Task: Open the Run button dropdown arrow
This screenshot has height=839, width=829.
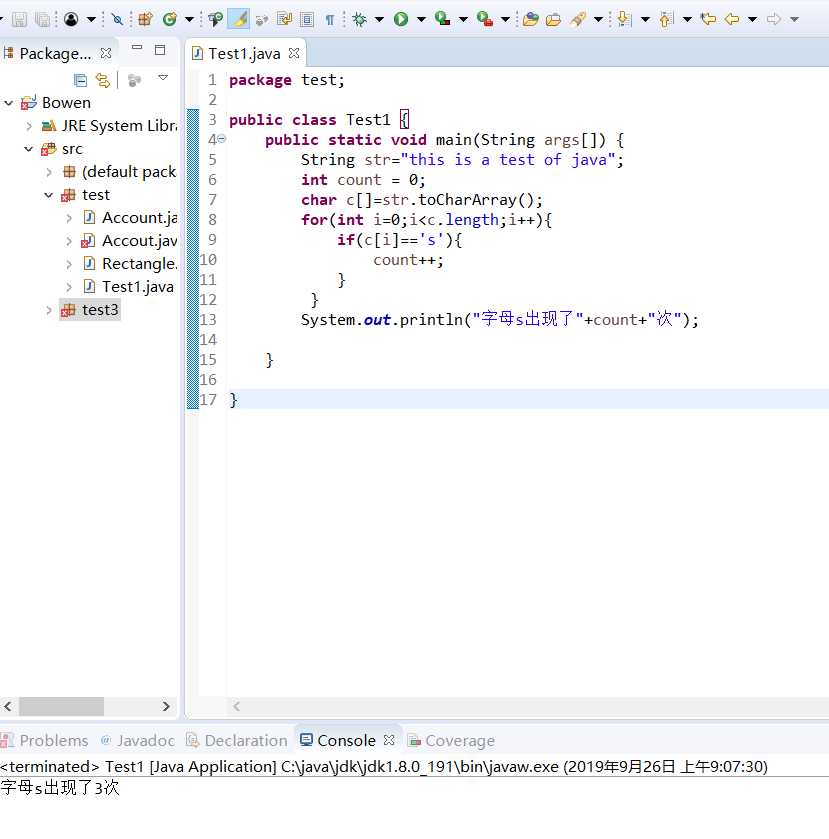Action: 420,19
